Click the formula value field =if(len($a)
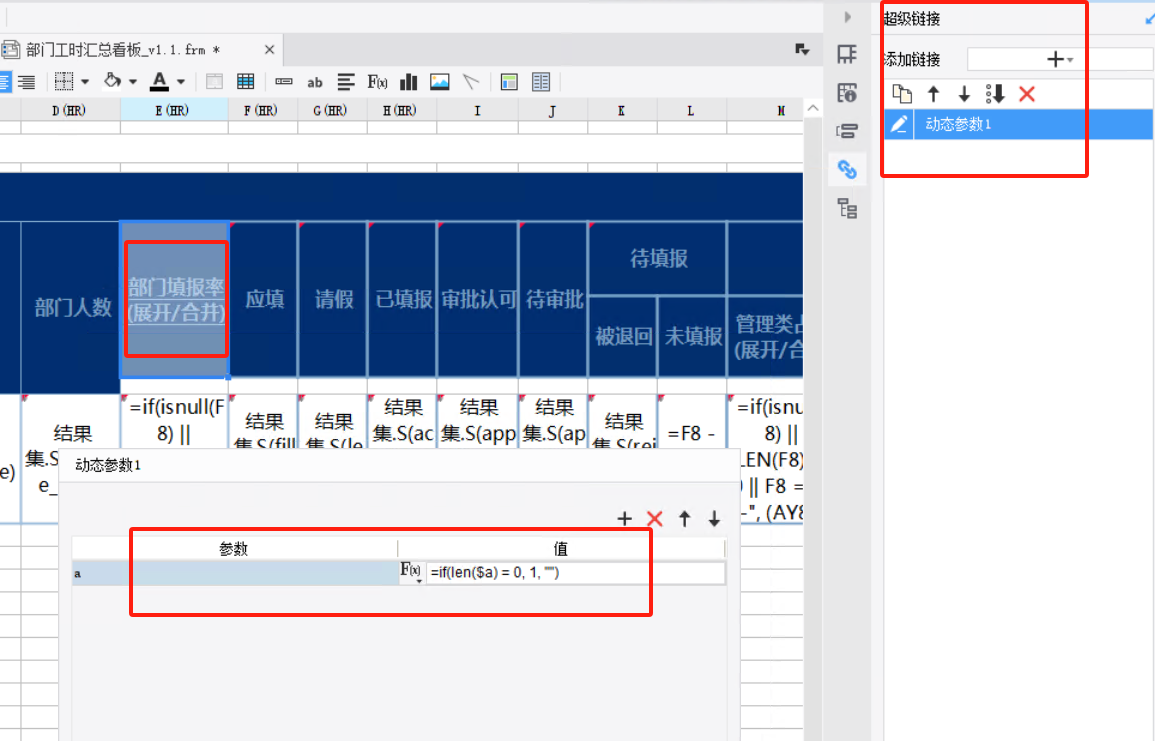Screen dimensions: 1155x741 [x=575, y=573]
